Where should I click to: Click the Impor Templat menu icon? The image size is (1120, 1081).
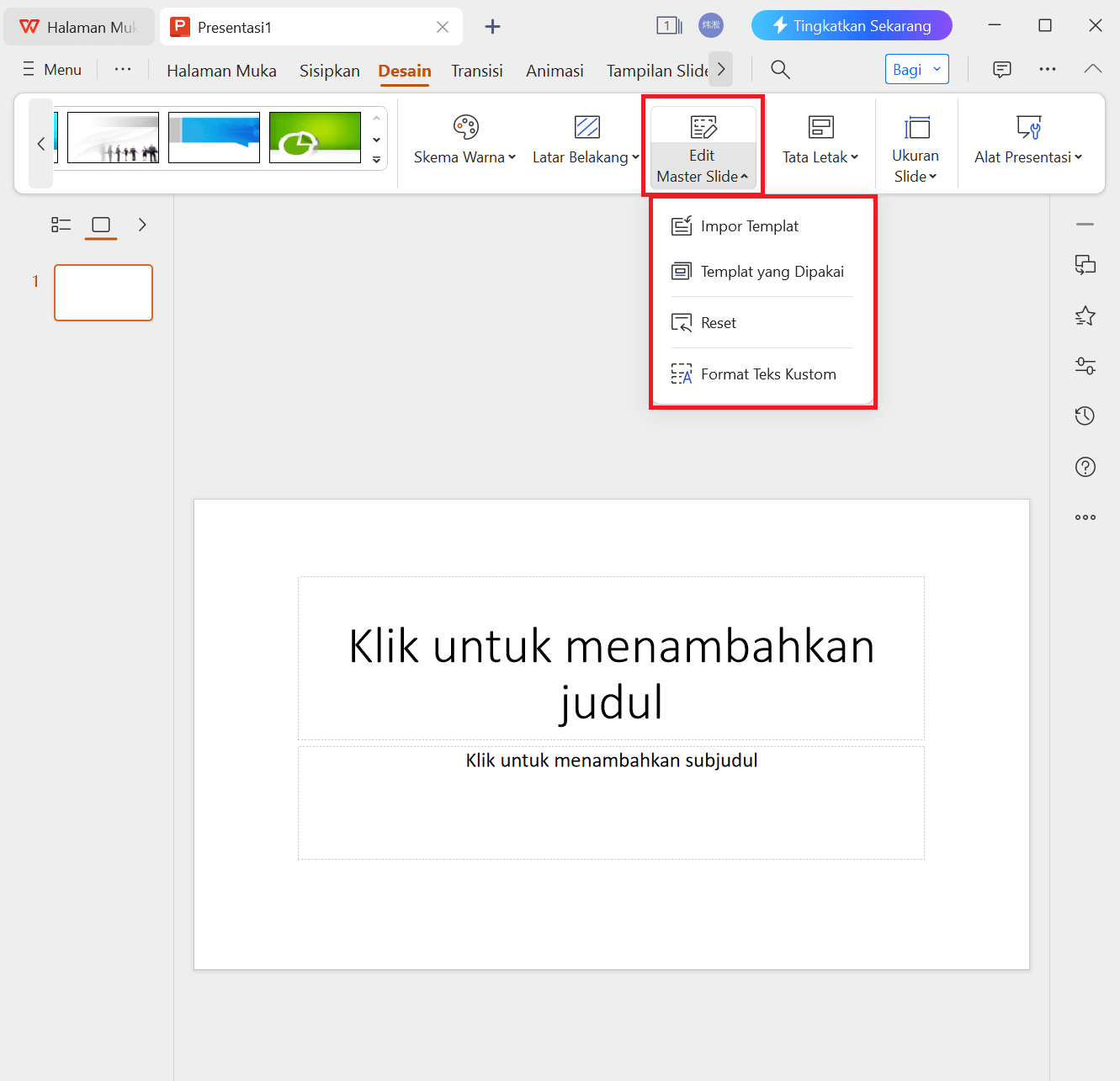tap(682, 225)
